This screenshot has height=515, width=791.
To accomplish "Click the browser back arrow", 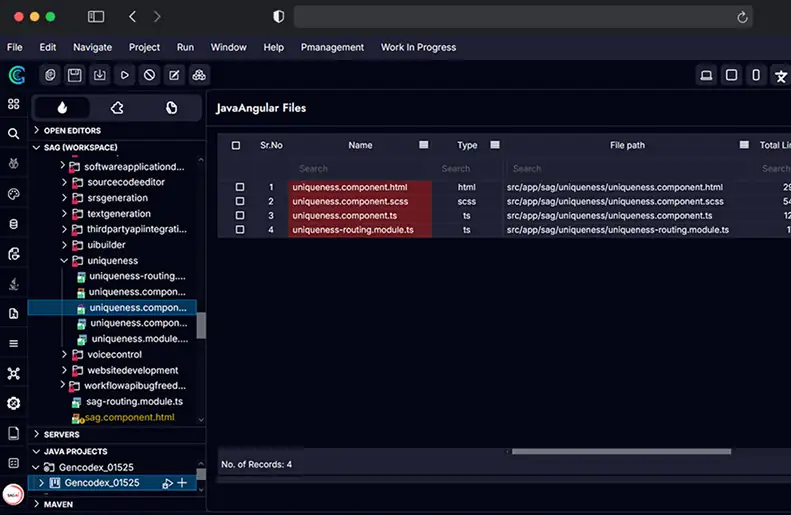I will (132, 17).
